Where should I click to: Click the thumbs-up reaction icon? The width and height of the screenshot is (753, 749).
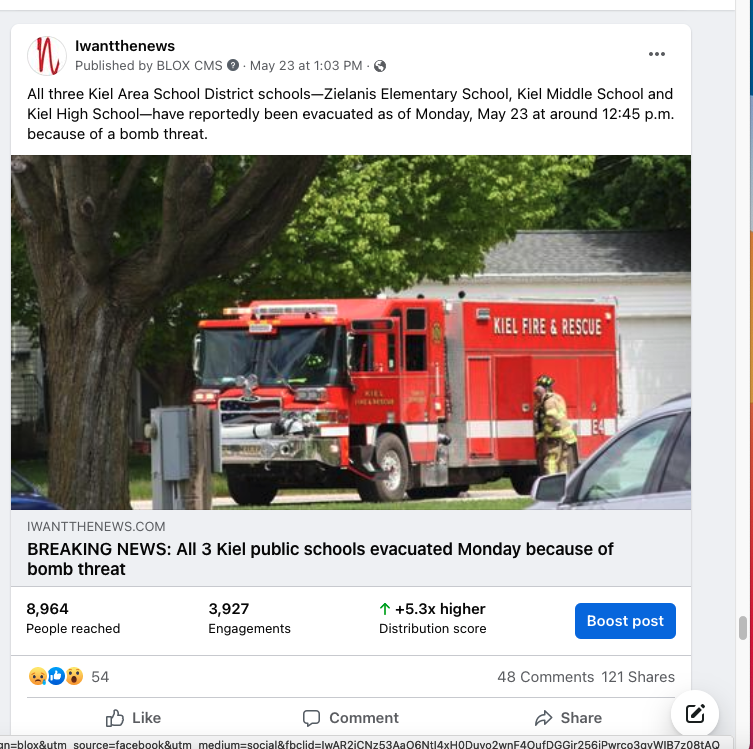pos(56,677)
